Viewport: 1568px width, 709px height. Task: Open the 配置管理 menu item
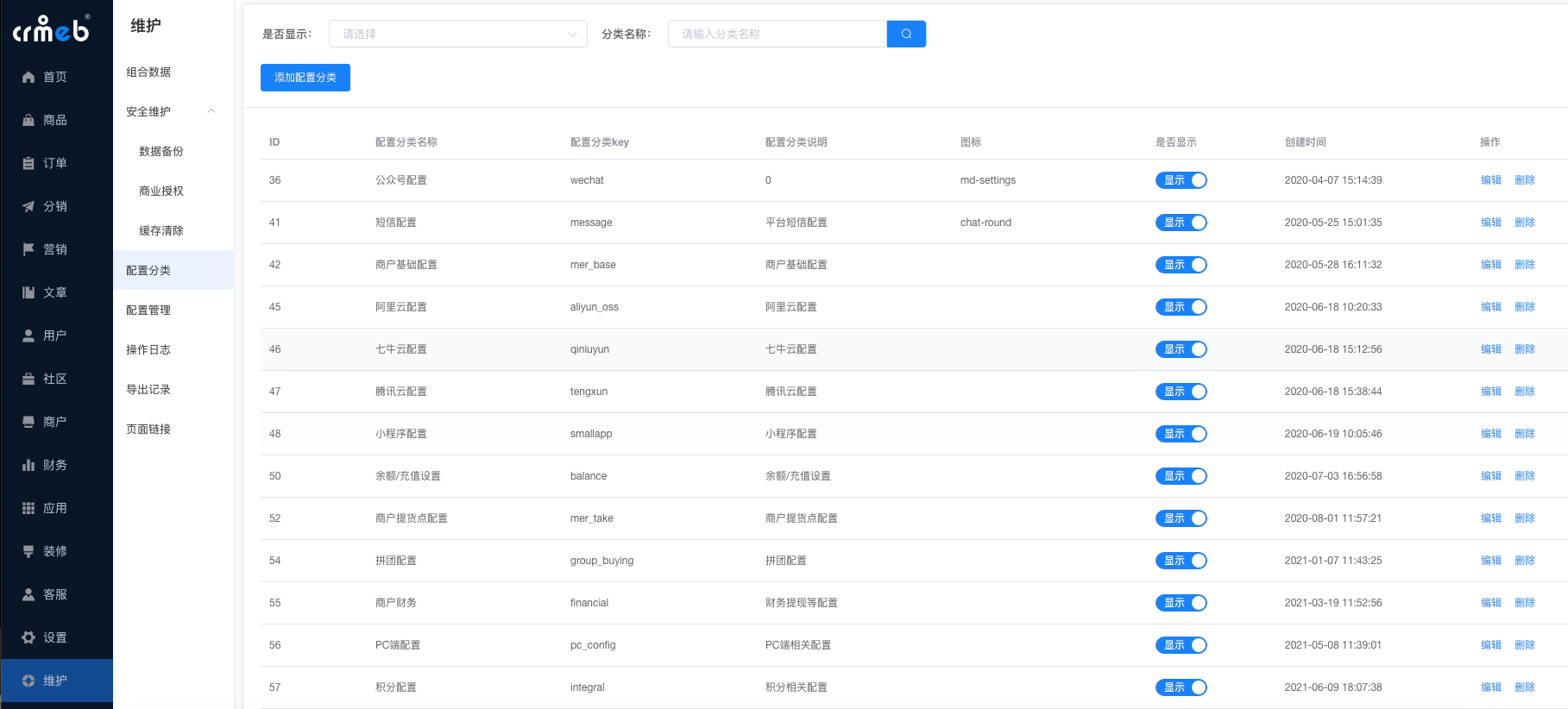click(148, 310)
